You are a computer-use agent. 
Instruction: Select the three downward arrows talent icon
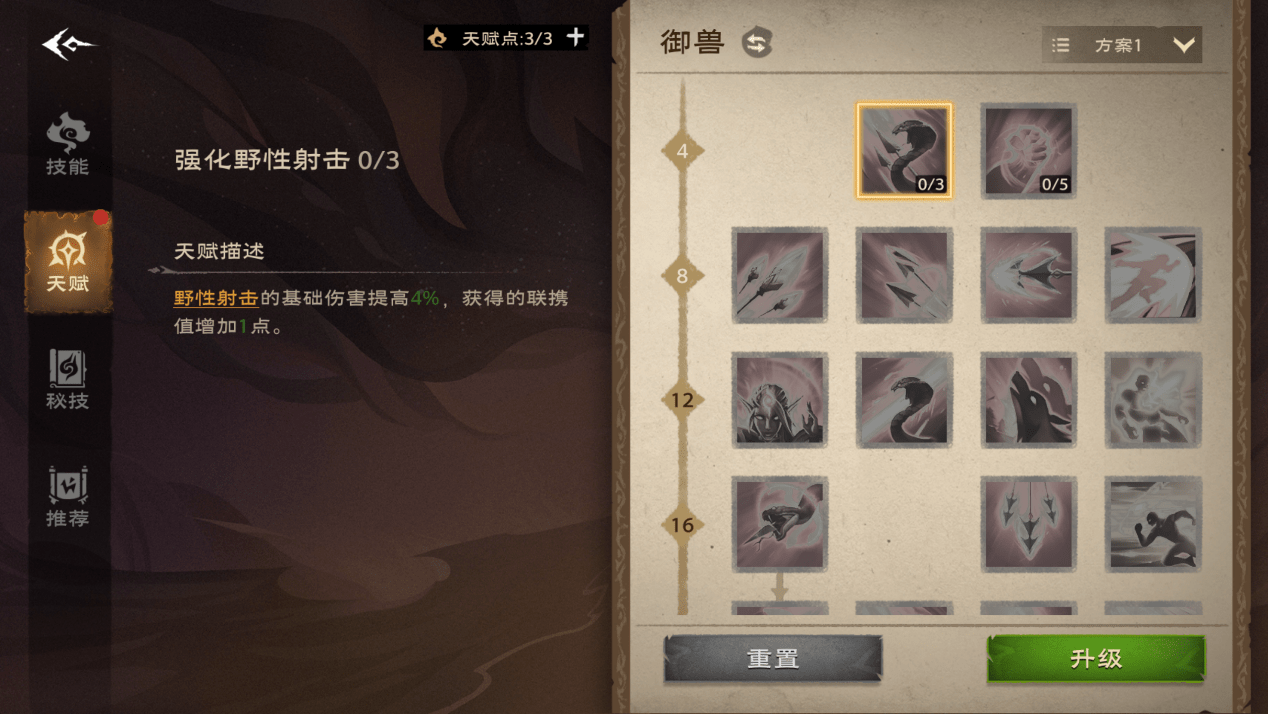click(x=1028, y=524)
